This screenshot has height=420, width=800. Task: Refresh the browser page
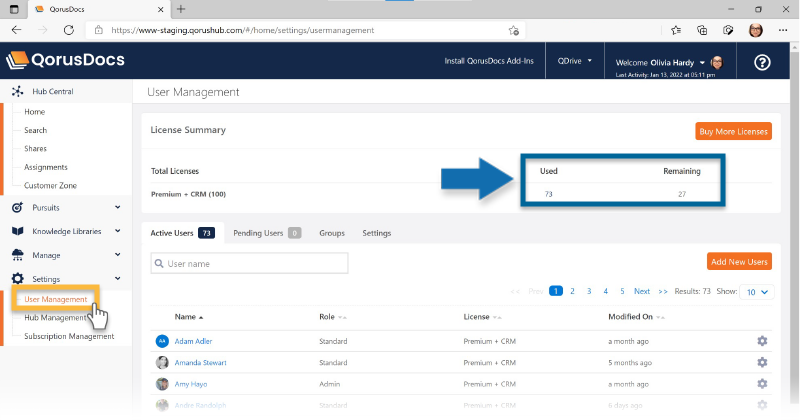point(68,30)
